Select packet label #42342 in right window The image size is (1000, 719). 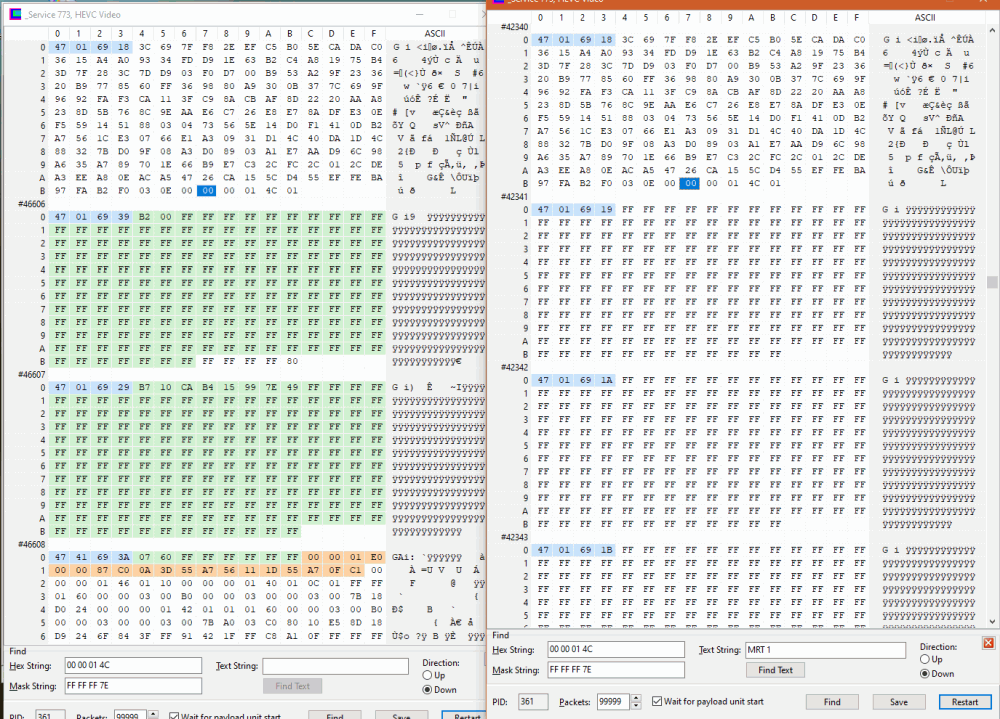point(515,367)
